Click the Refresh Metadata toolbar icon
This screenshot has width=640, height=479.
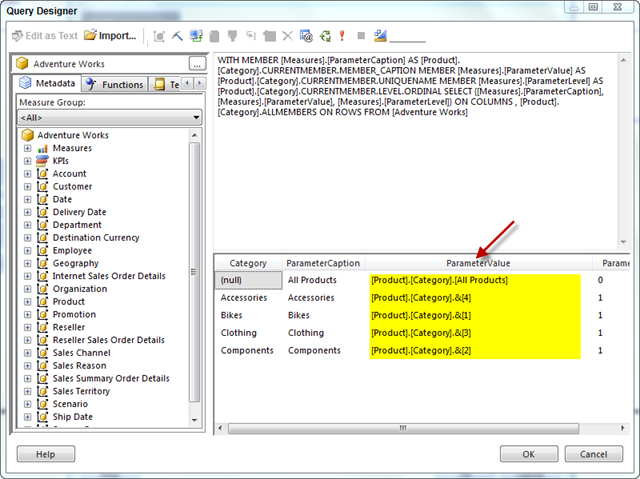click(196, 36)
